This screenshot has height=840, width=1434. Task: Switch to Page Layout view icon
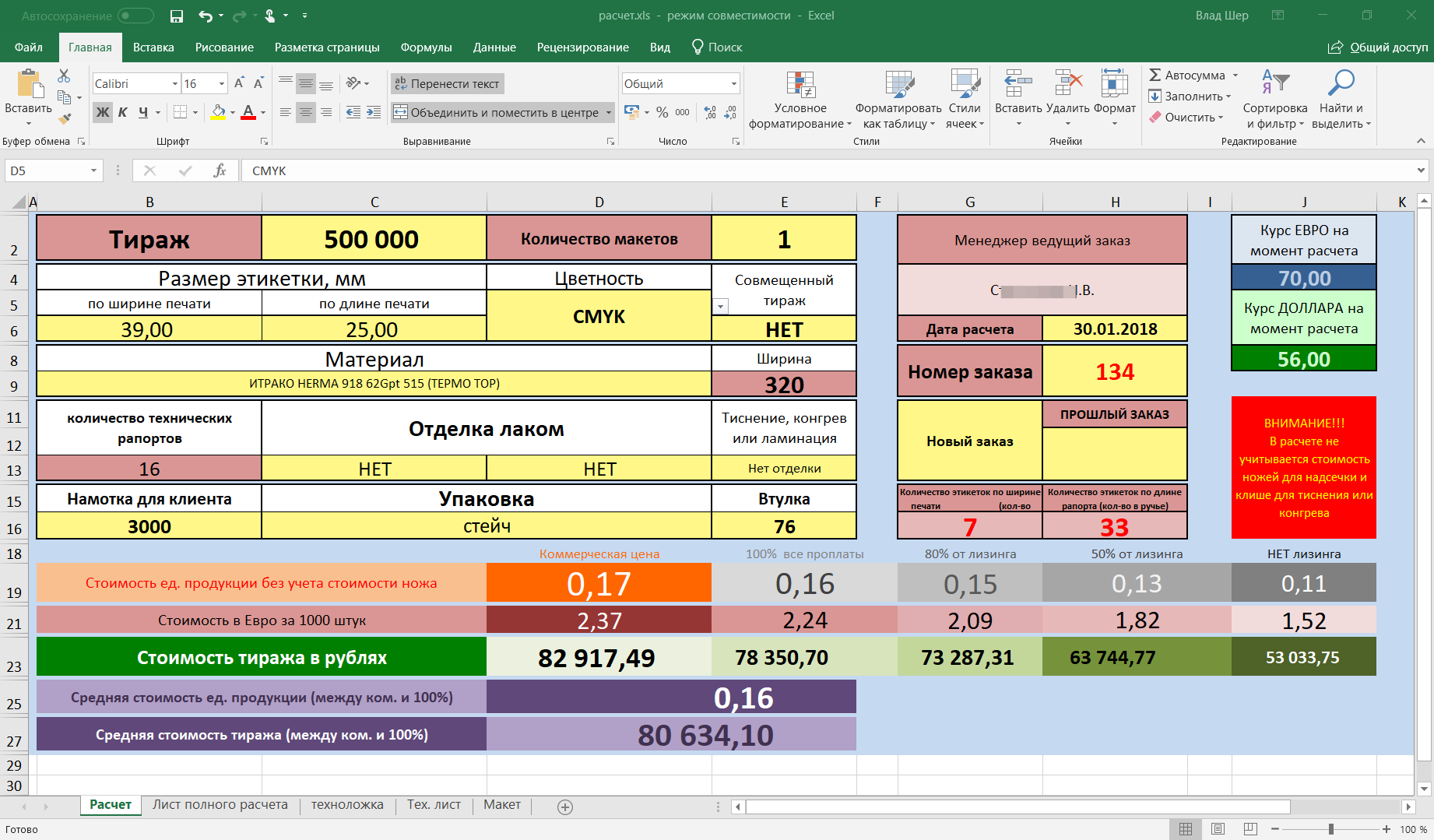pyautogui.click(x=1218, y=829)
